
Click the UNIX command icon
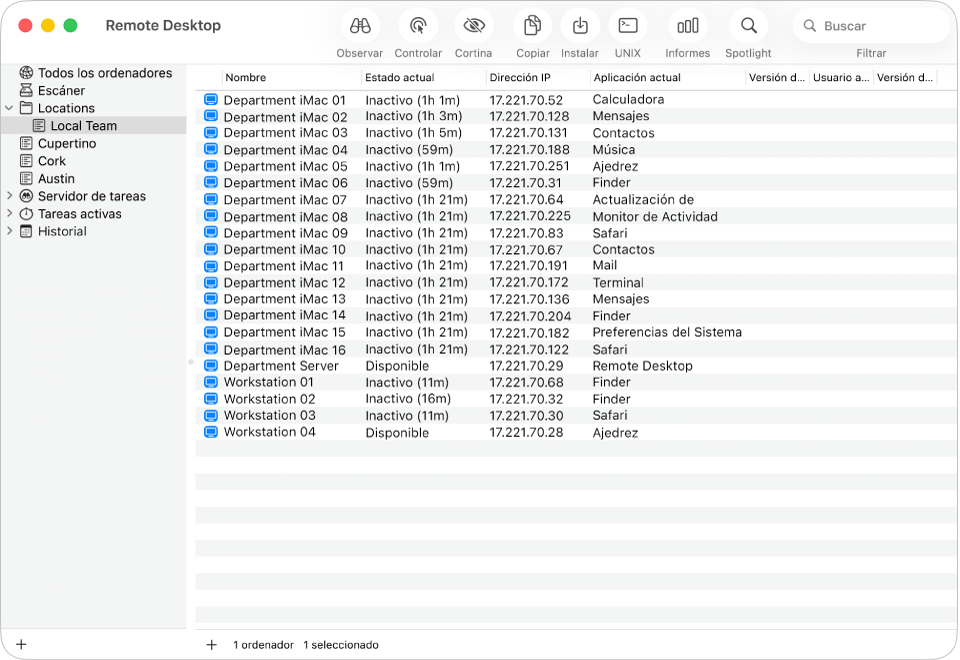tap(627, 25)
